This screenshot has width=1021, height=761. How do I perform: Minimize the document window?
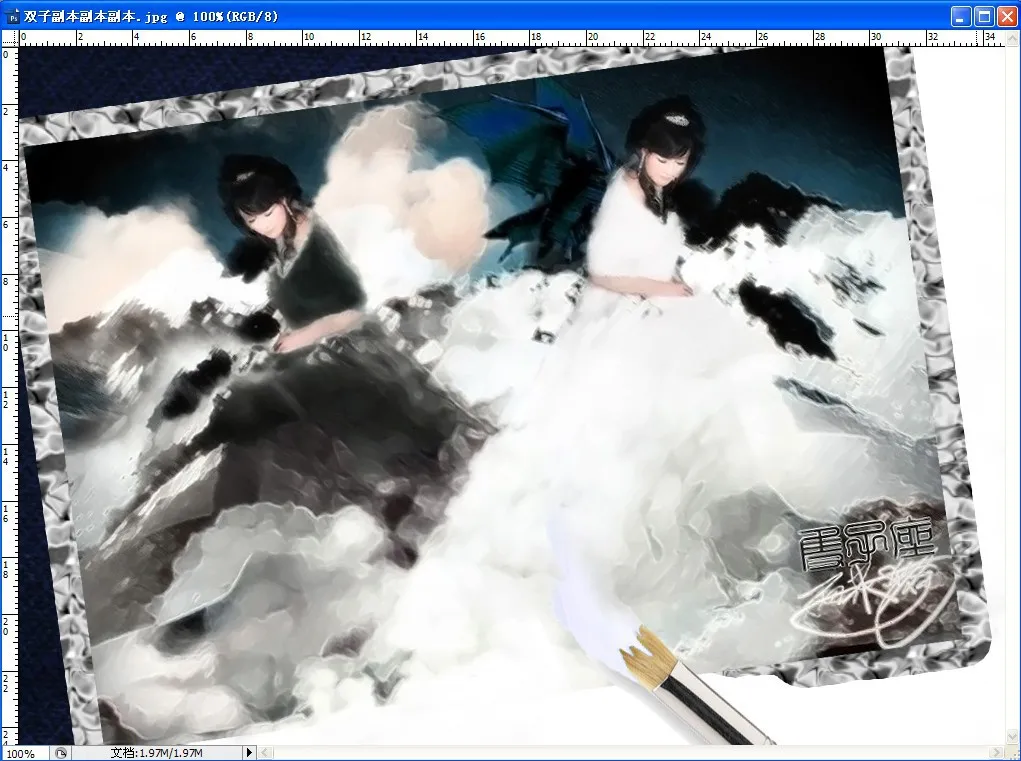coord(961,16)
